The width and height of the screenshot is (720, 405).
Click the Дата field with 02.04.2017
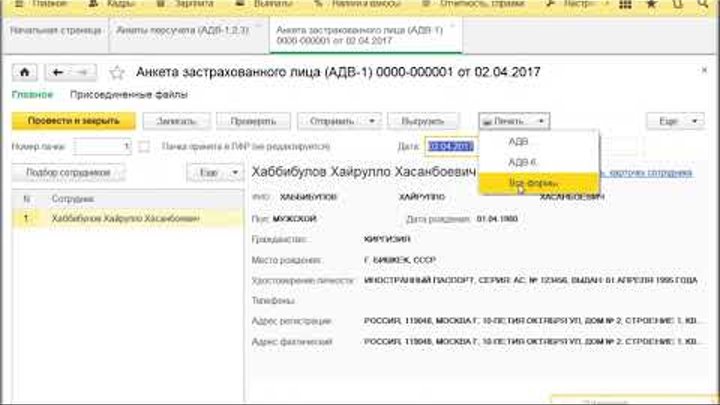click(451, 146)
